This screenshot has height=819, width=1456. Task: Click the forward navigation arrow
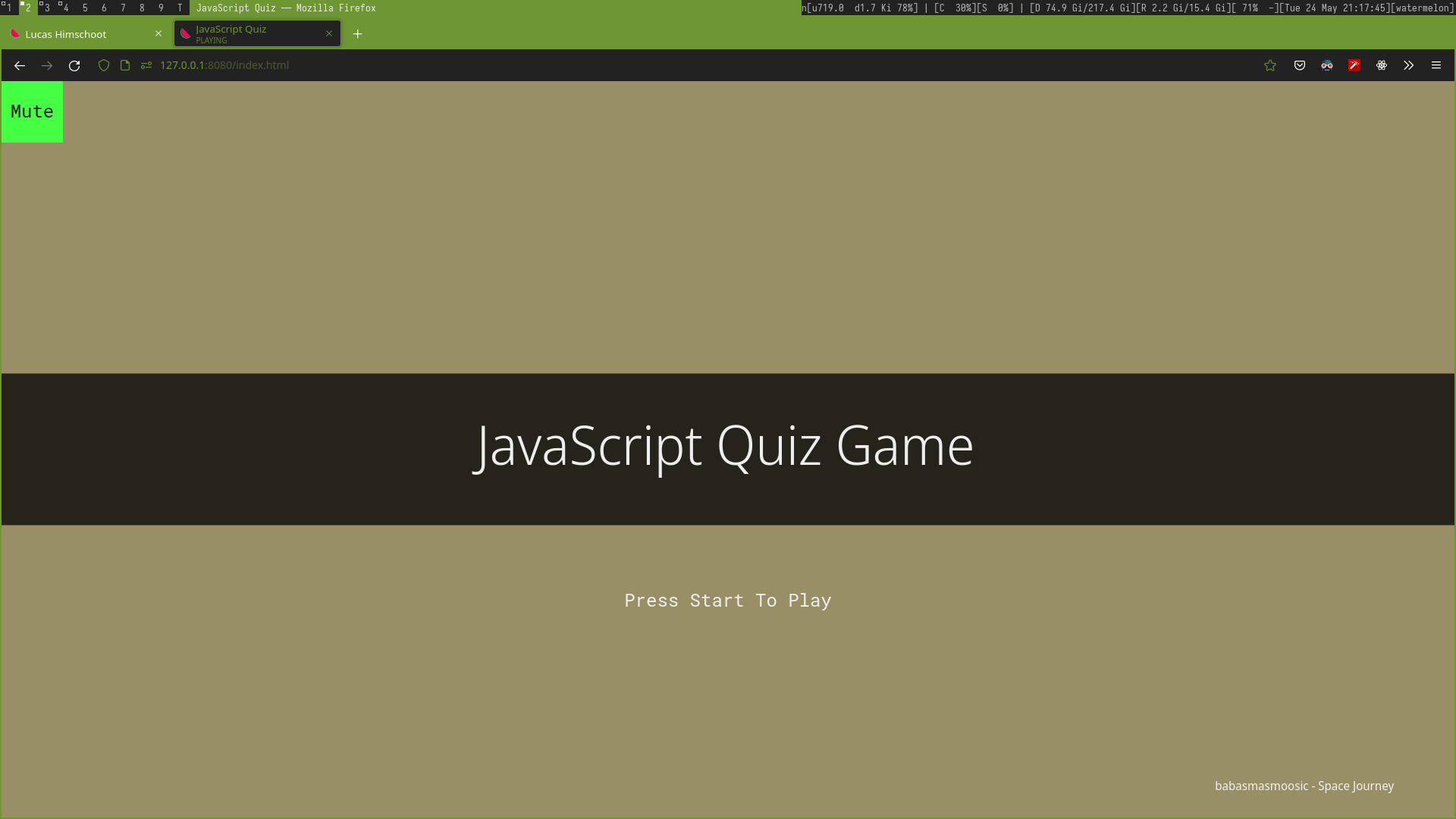click(x=47, y=66)
